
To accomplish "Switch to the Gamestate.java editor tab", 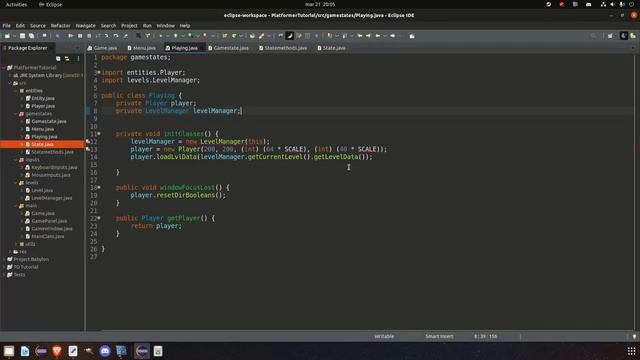I will [228, 48].
